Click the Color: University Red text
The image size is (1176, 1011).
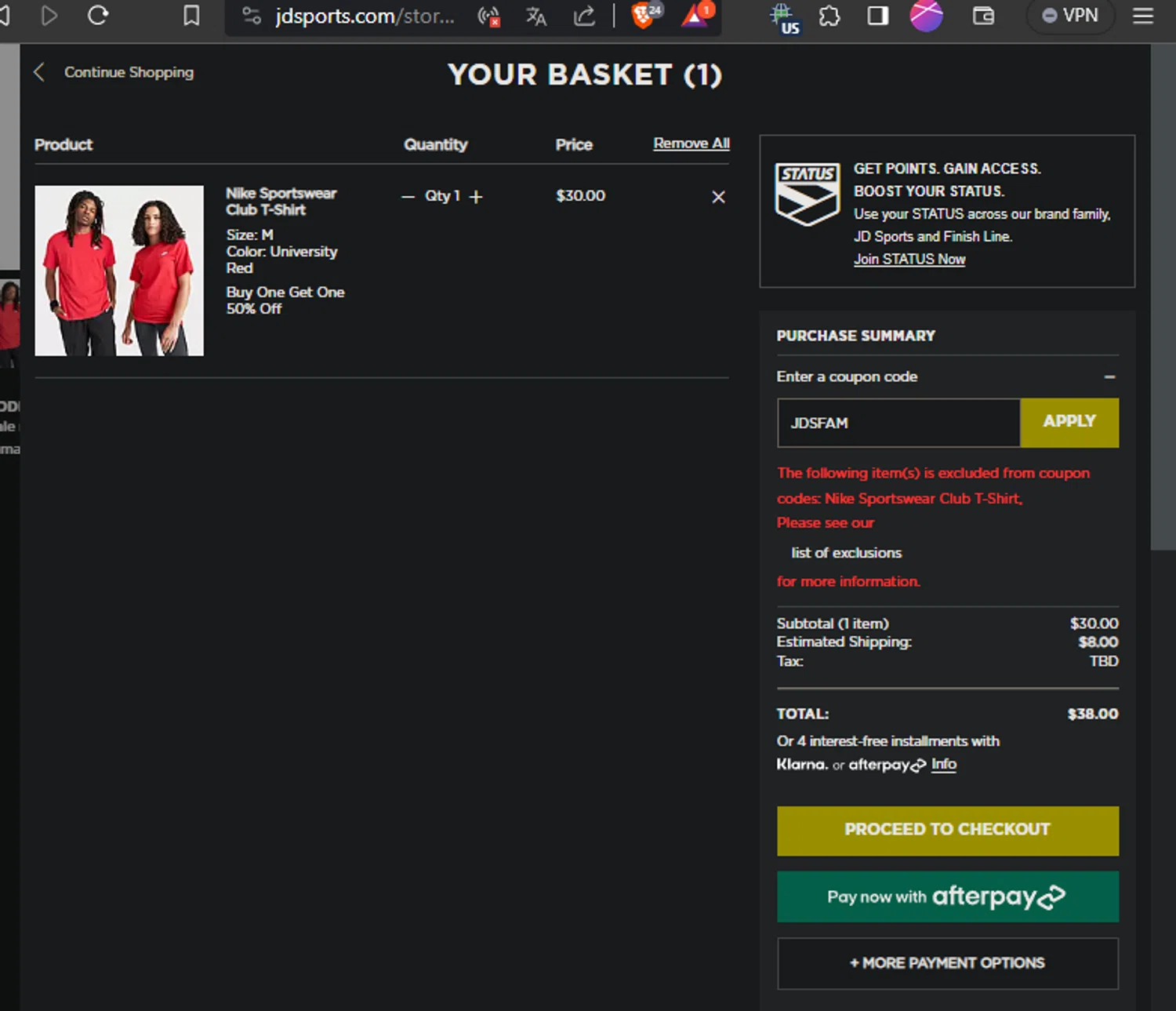pyautogui.click(x=281, y=260)
